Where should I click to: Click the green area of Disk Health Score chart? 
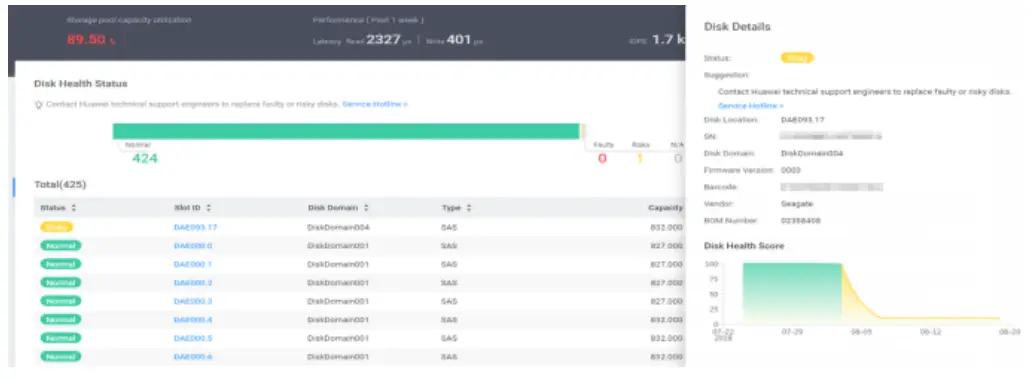[x=792, y=293]
